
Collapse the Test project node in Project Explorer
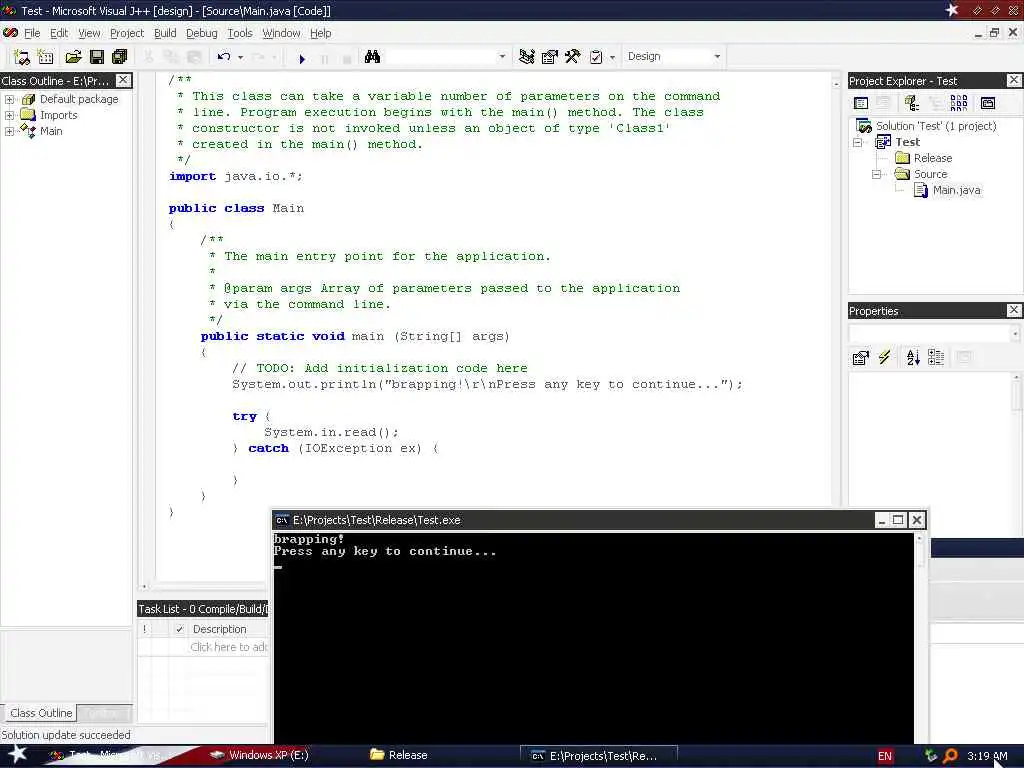point(858,142)
